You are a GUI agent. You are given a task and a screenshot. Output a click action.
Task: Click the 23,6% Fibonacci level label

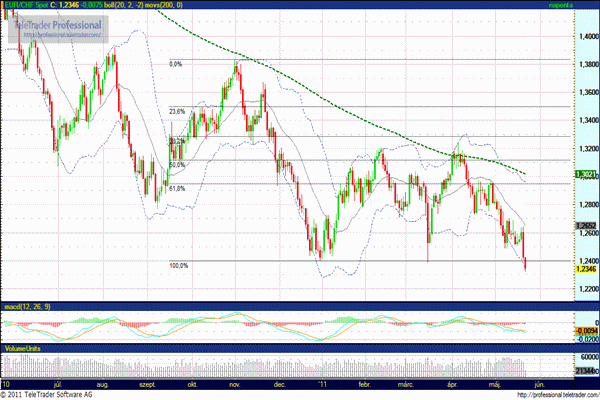coord(178,111)
